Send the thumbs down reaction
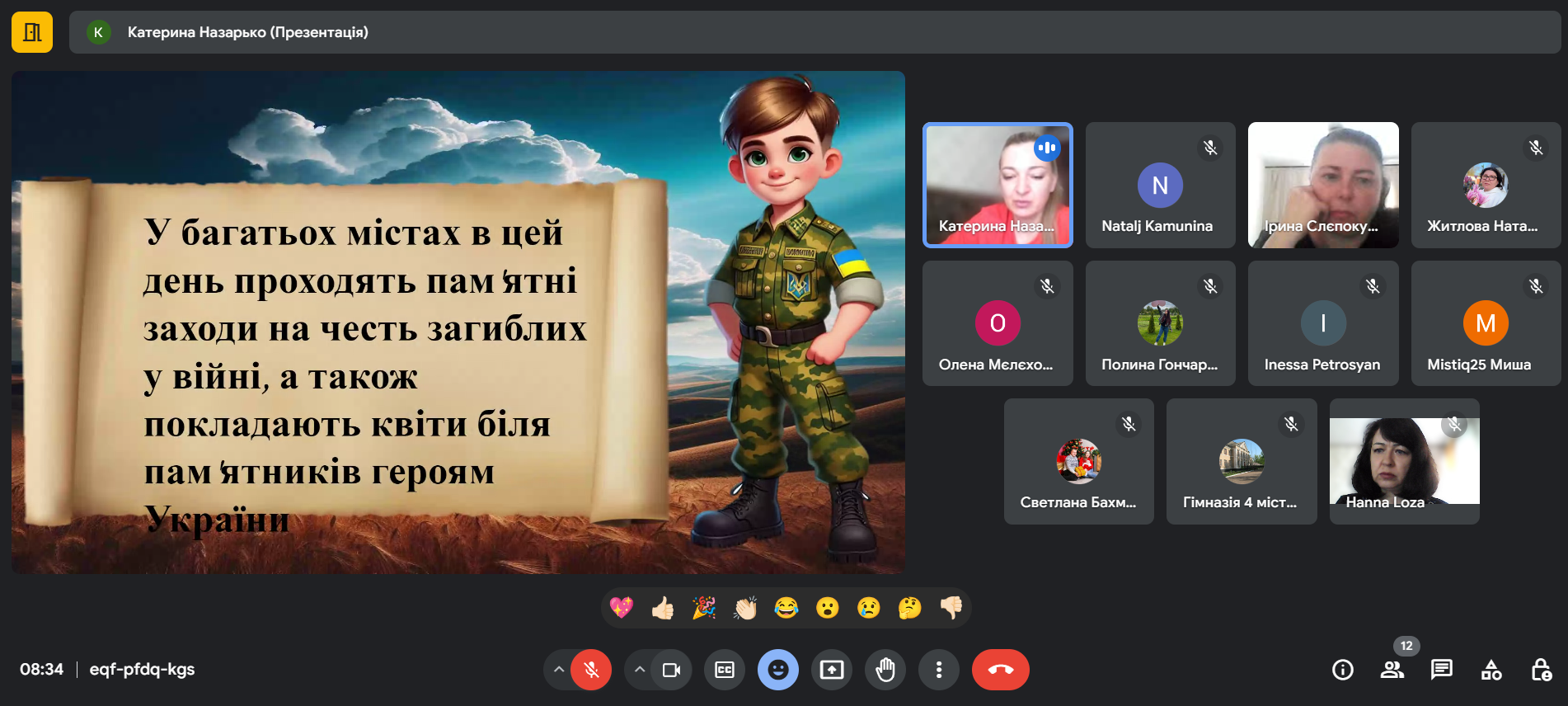The width and height of the screenshot is (1568, 706). [951, 608]
